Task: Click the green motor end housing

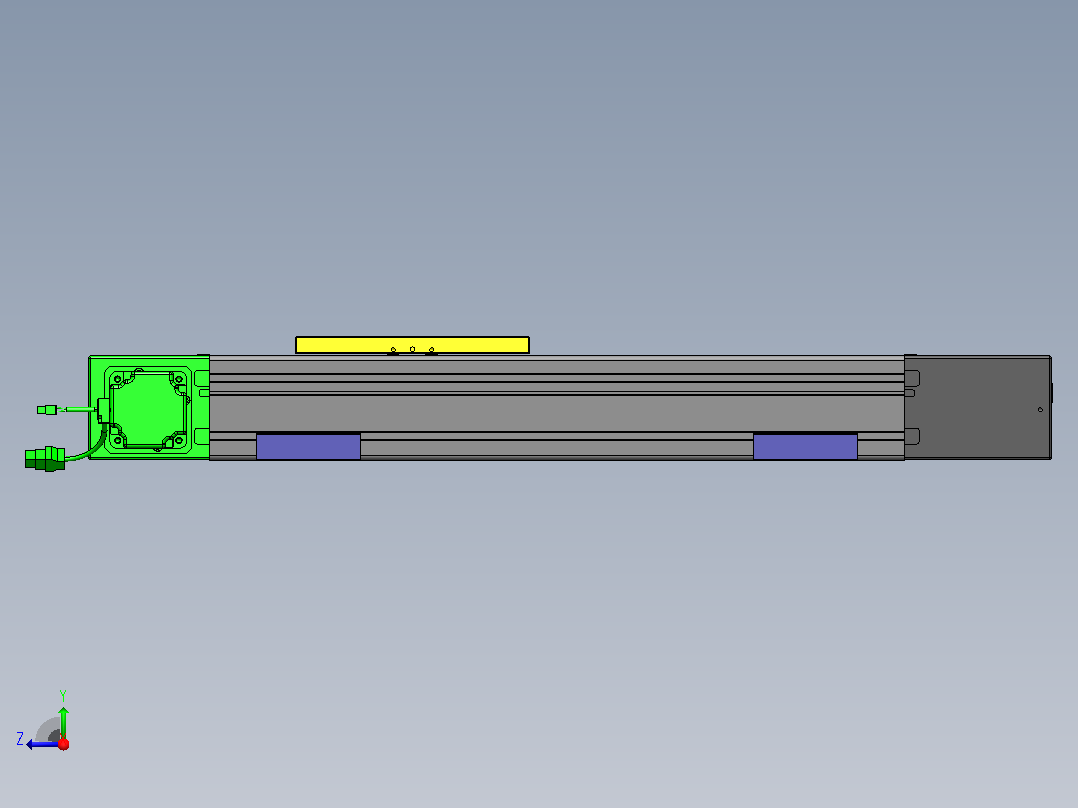Action: click(x=149, y=407)
